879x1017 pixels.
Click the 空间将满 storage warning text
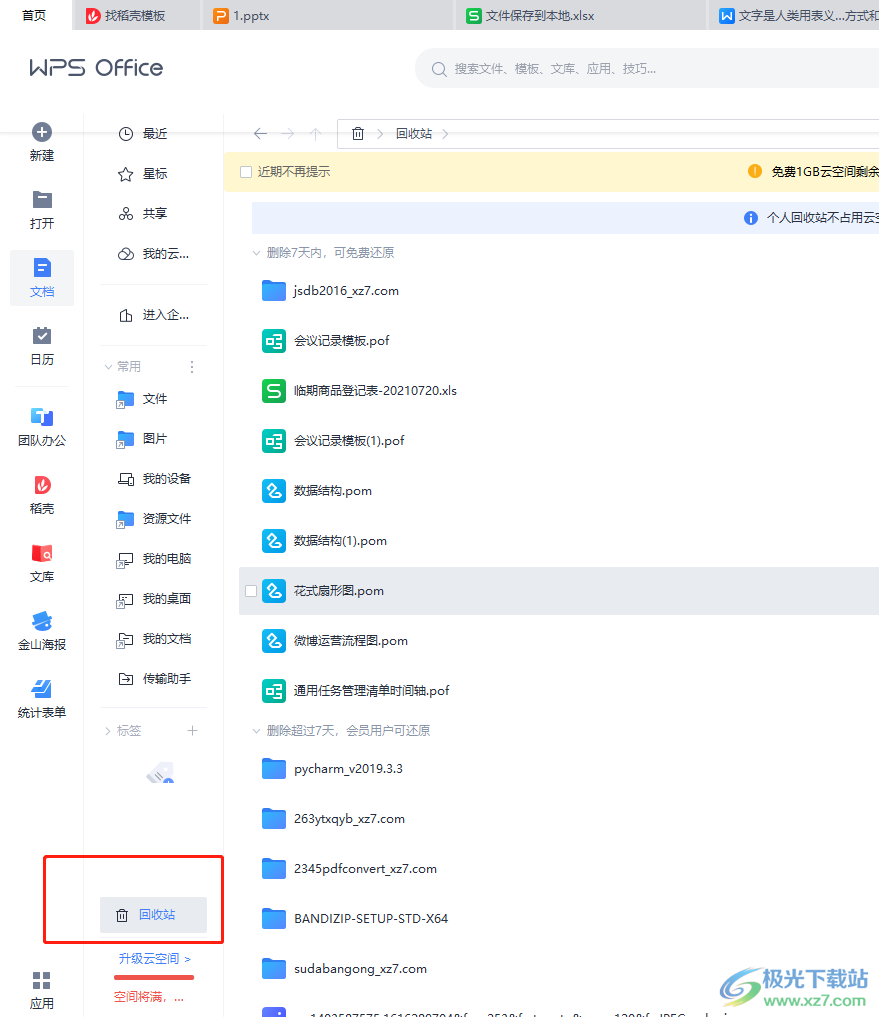tap(149, 997)
